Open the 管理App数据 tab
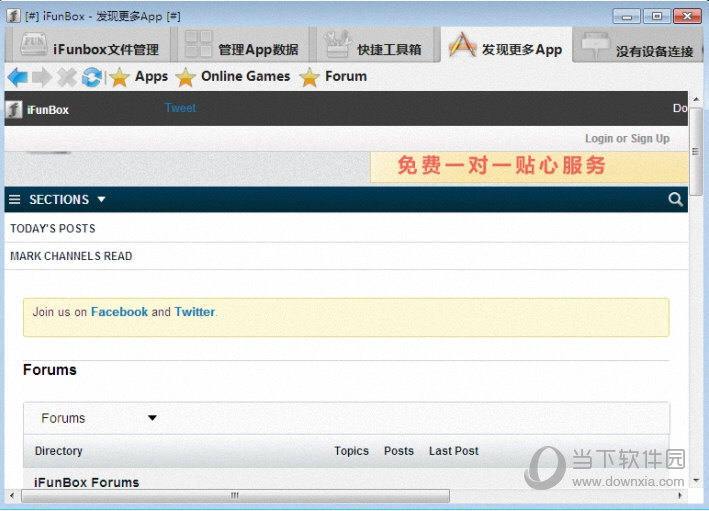Screen dimensions: 709x511 (x=243, y=46)
